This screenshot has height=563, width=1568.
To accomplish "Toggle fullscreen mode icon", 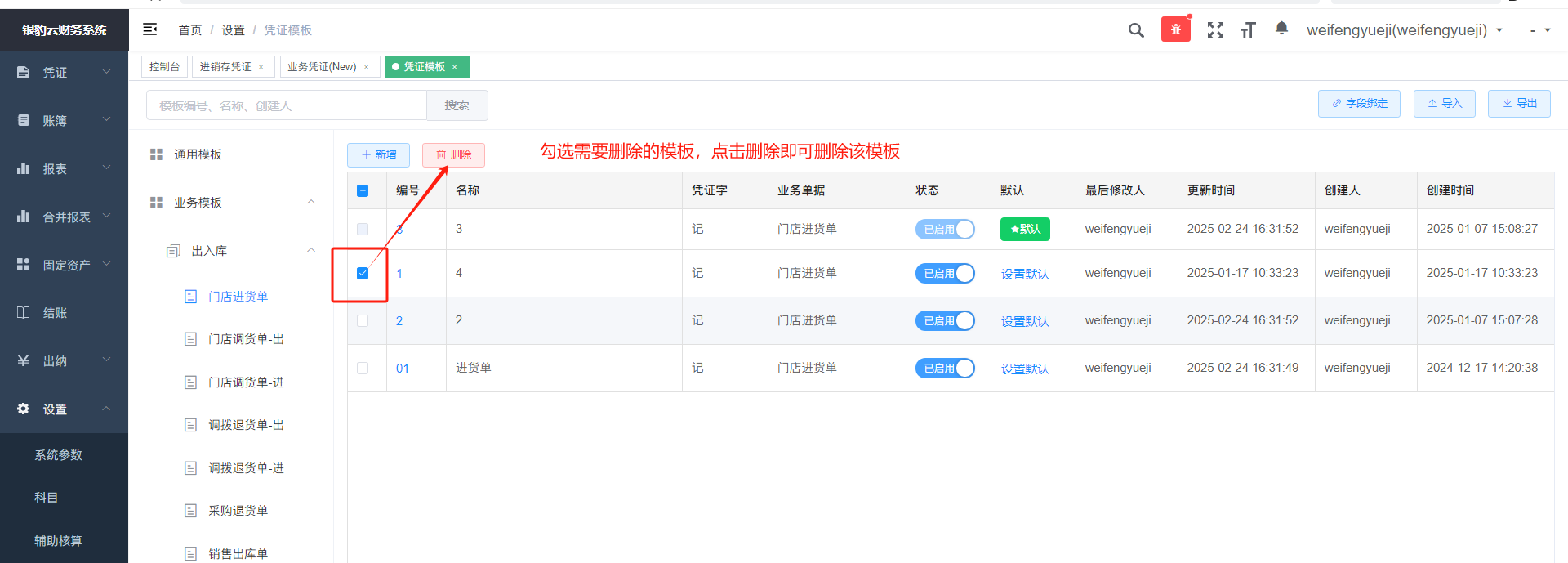I will tap(1215, 30).
